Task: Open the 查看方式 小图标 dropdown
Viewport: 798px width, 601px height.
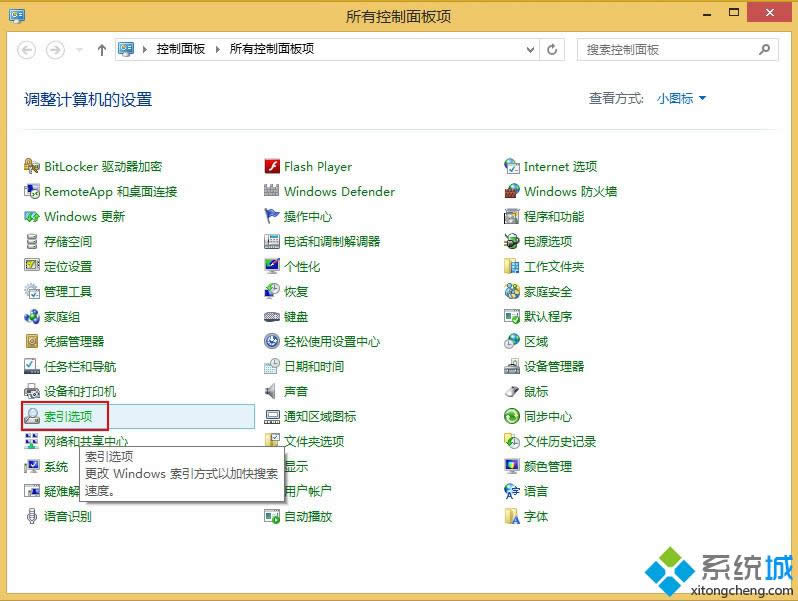Action: click(681, 98)
